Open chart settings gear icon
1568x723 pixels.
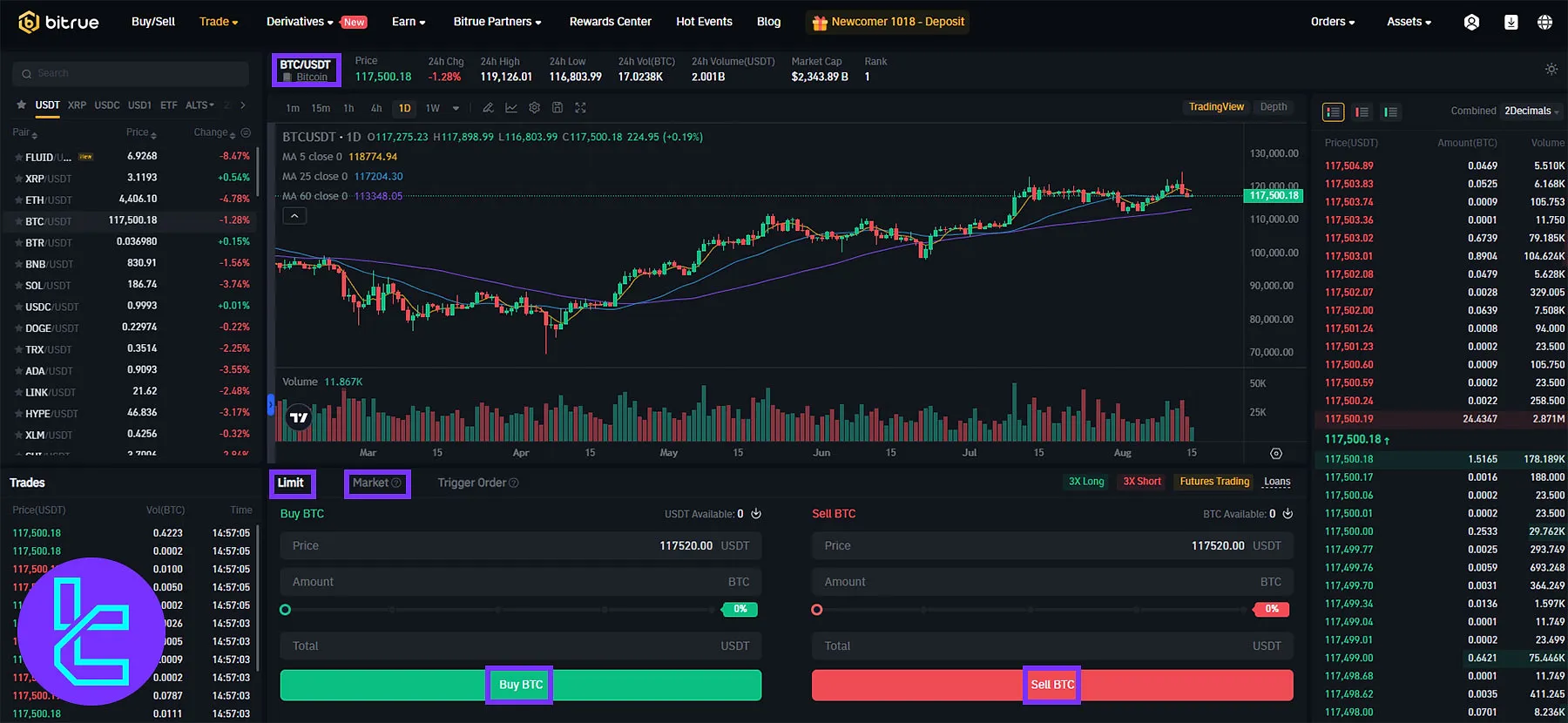(x=535, y=108)
